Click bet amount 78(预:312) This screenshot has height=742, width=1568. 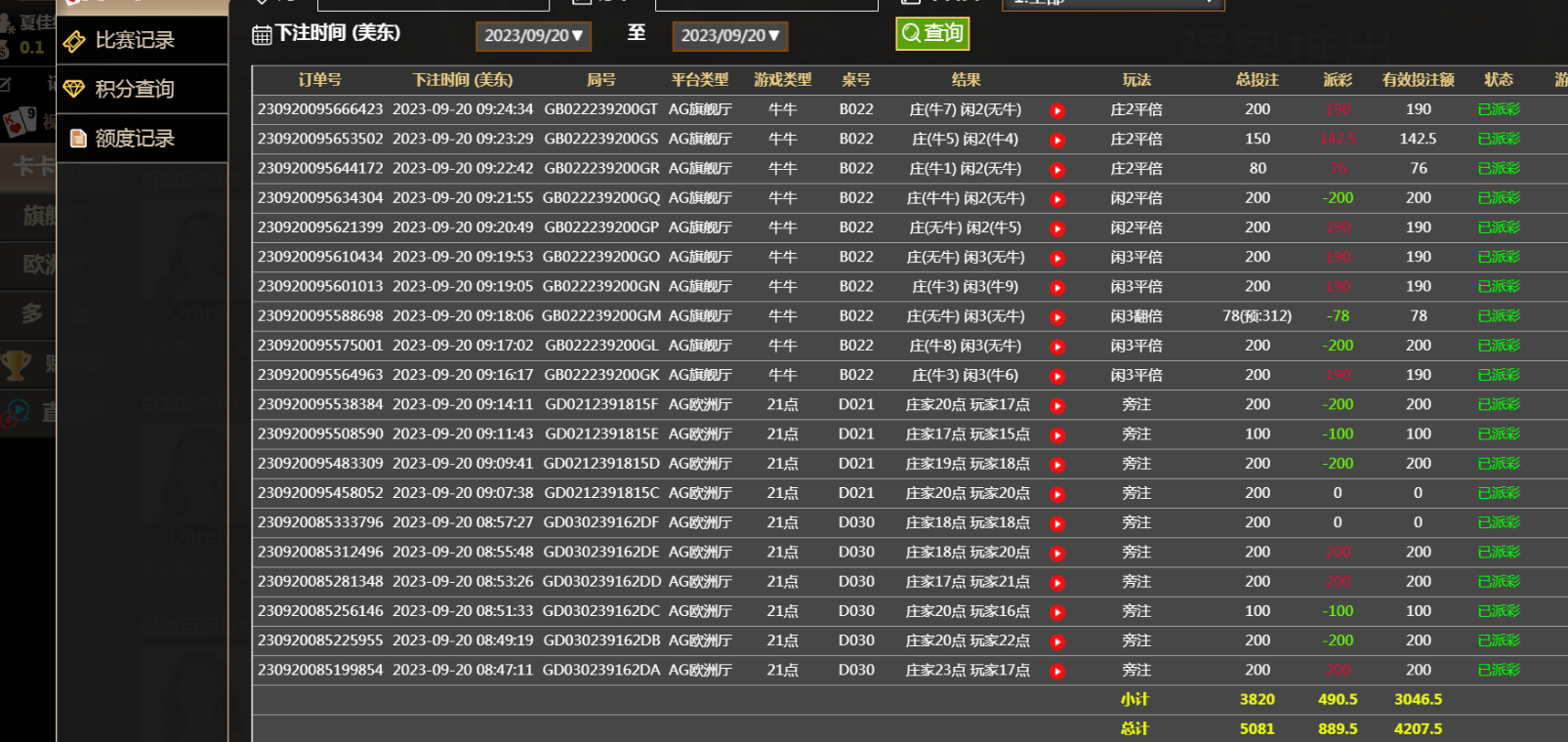click(1258, 316)
